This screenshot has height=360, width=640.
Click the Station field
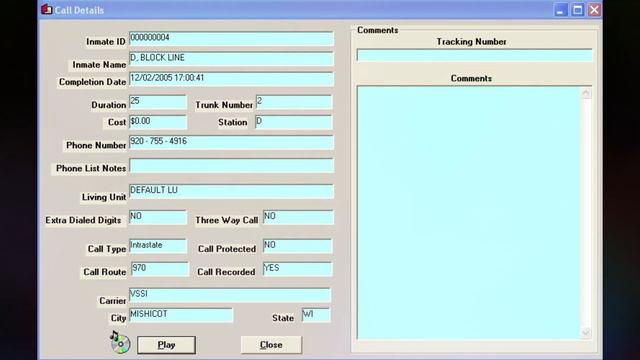293,122
